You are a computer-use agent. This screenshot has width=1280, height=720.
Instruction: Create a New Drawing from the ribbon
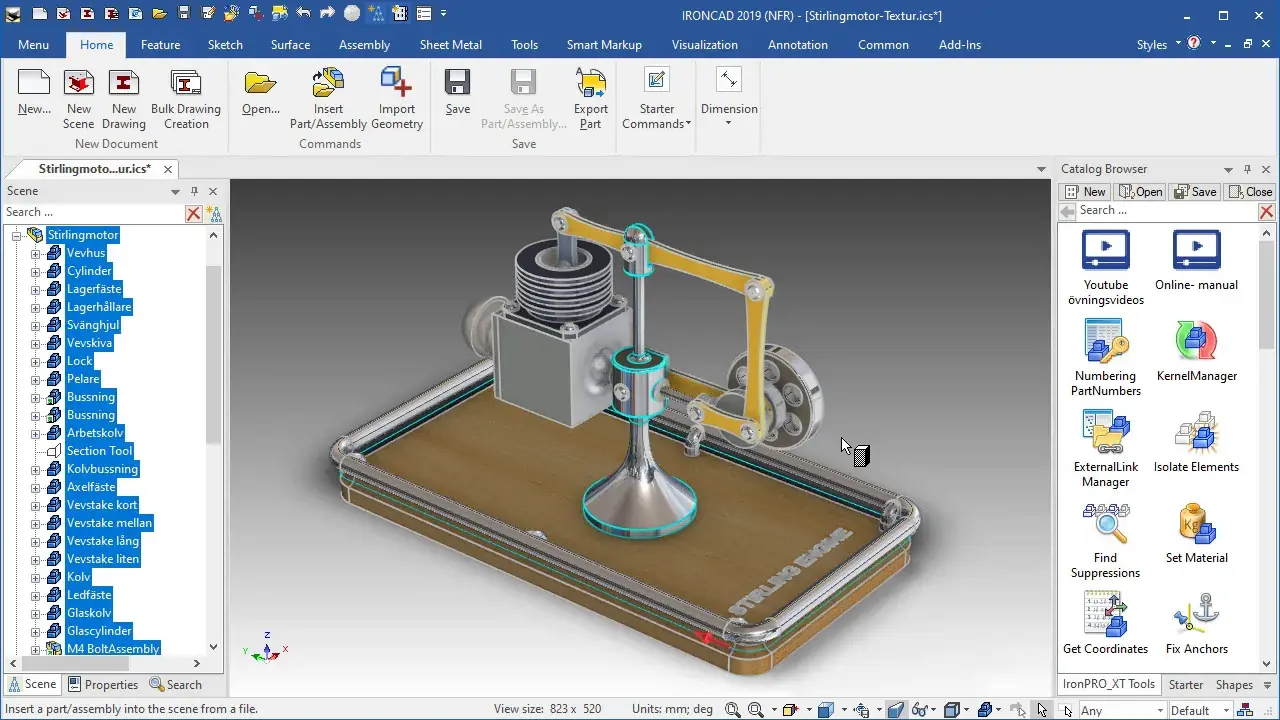point(124,99)
